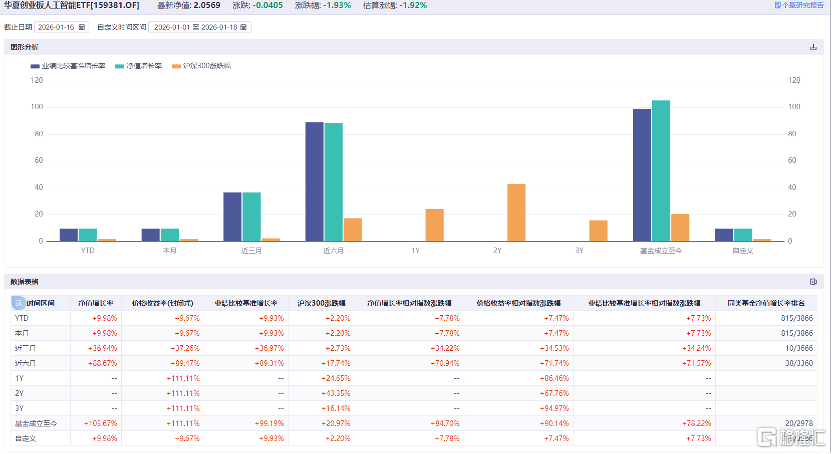Click the +99.19% benchmark cell

tap(270, 423)
